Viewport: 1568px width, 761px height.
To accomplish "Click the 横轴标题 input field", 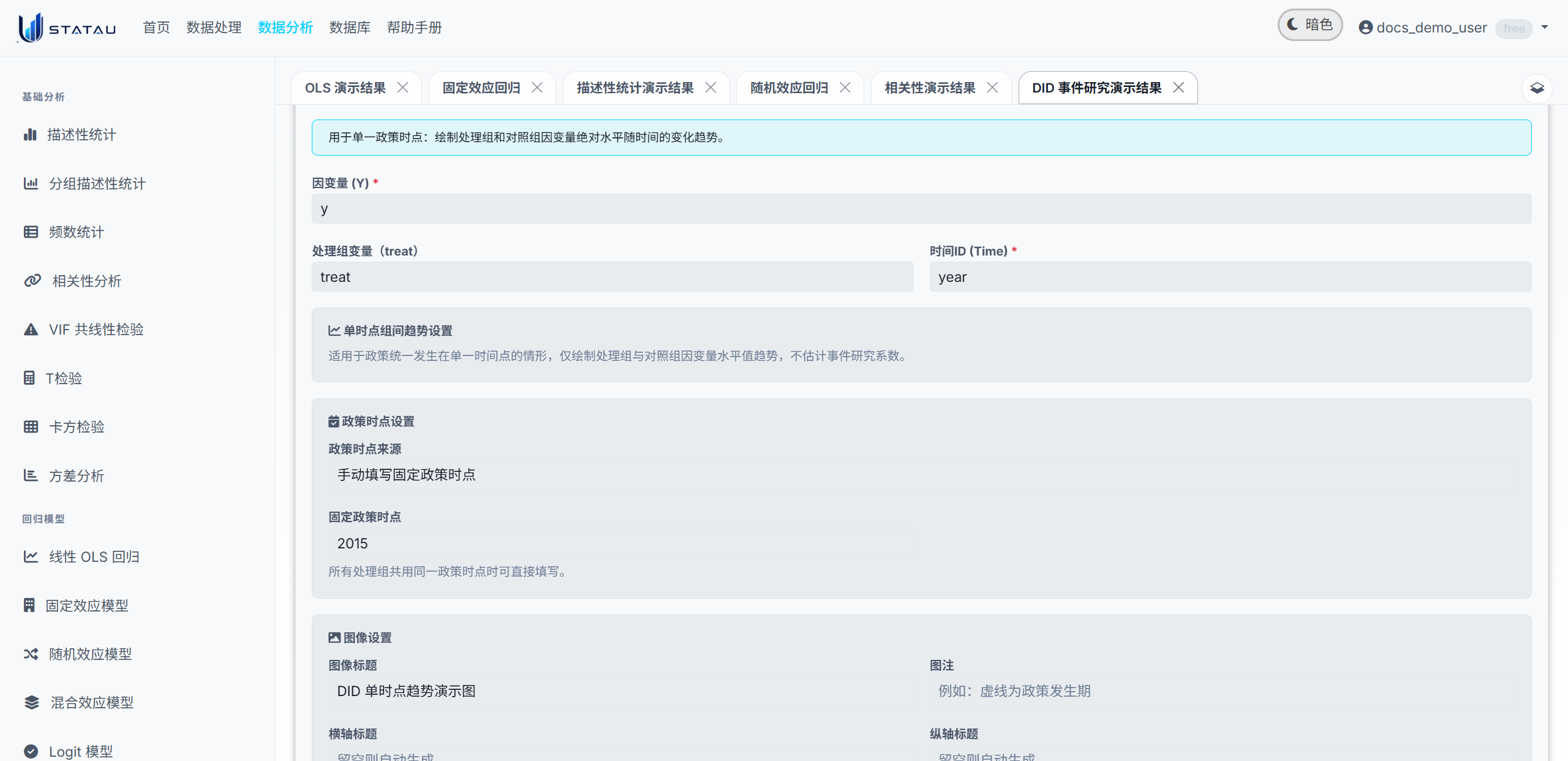I will [x=620, y=754].
